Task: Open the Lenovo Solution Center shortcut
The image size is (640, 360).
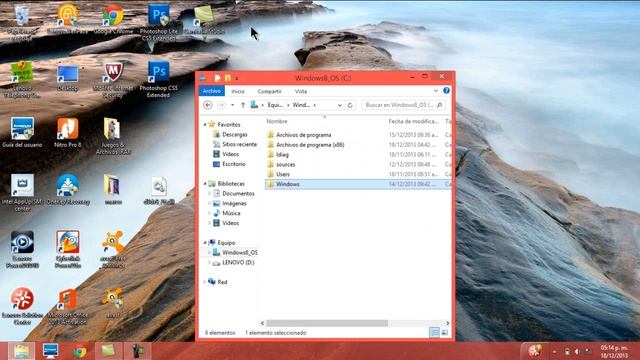Action: 22,306
